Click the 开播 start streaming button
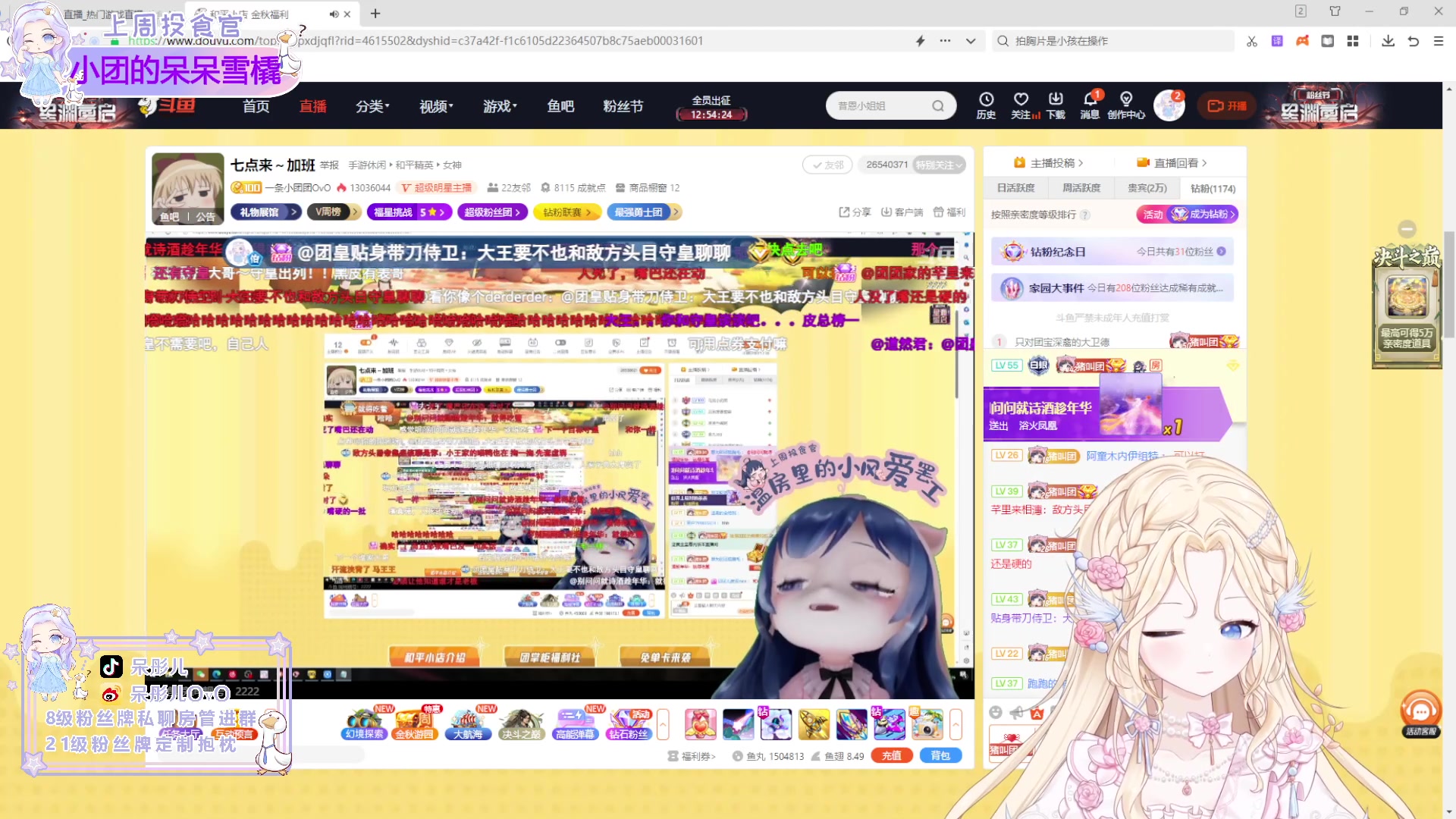 (1226, 106)
